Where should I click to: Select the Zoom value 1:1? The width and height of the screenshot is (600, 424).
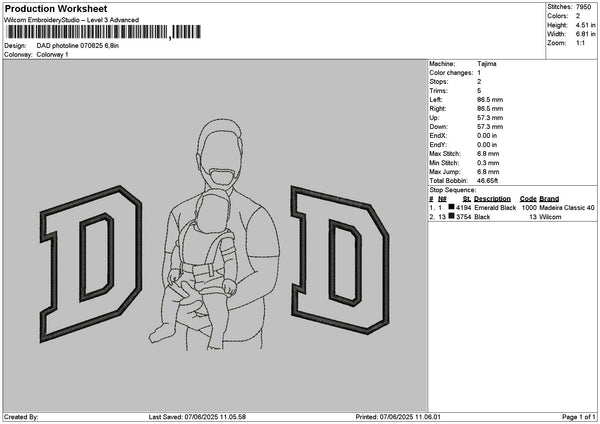pos(580,43)
